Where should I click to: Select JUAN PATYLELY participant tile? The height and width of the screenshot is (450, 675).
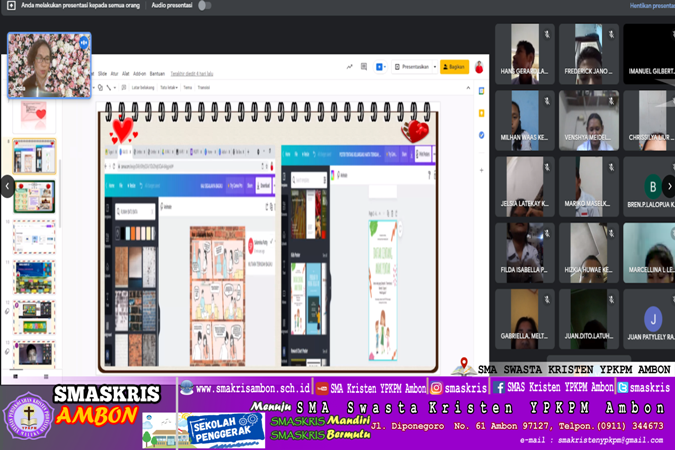649,319
